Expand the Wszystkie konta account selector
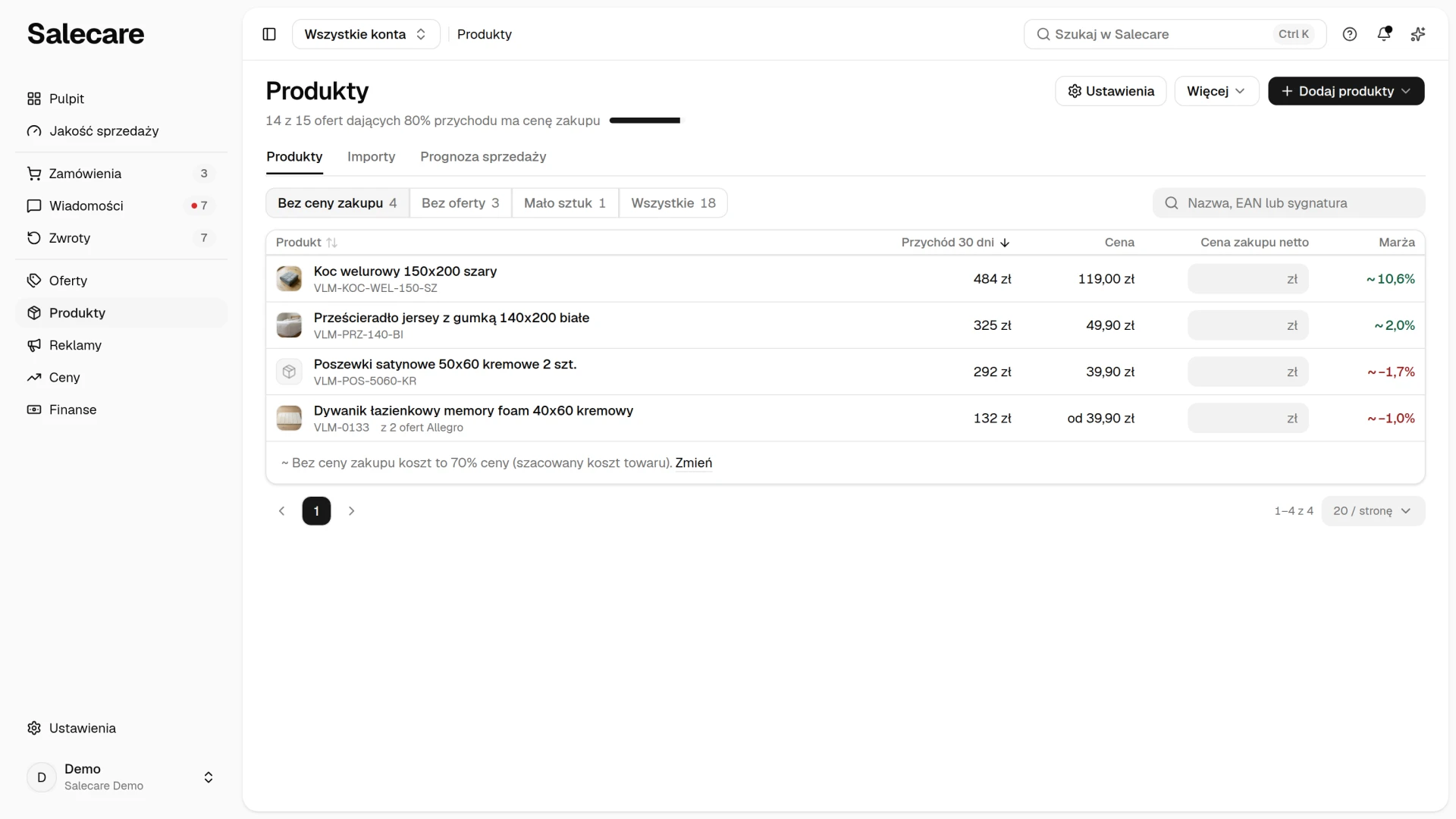Screen dimensions: 1456x819 point(366,34)
